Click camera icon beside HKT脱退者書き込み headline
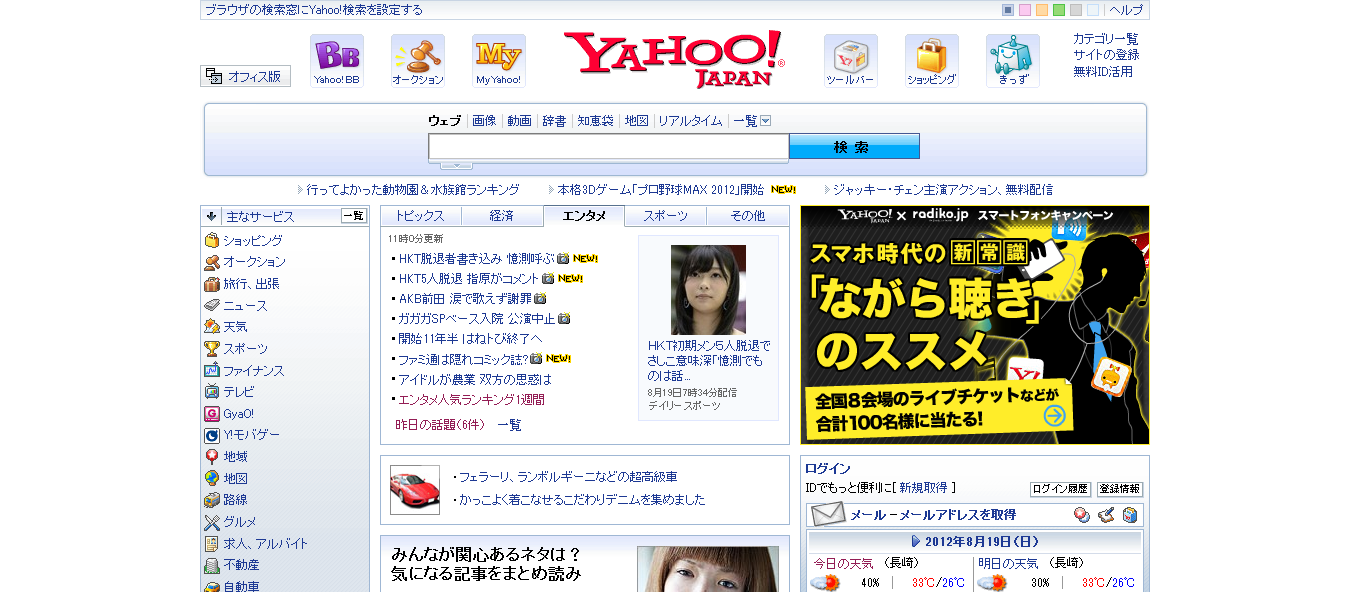Screen dimensions: 1349x592 (x=563, y=258)
